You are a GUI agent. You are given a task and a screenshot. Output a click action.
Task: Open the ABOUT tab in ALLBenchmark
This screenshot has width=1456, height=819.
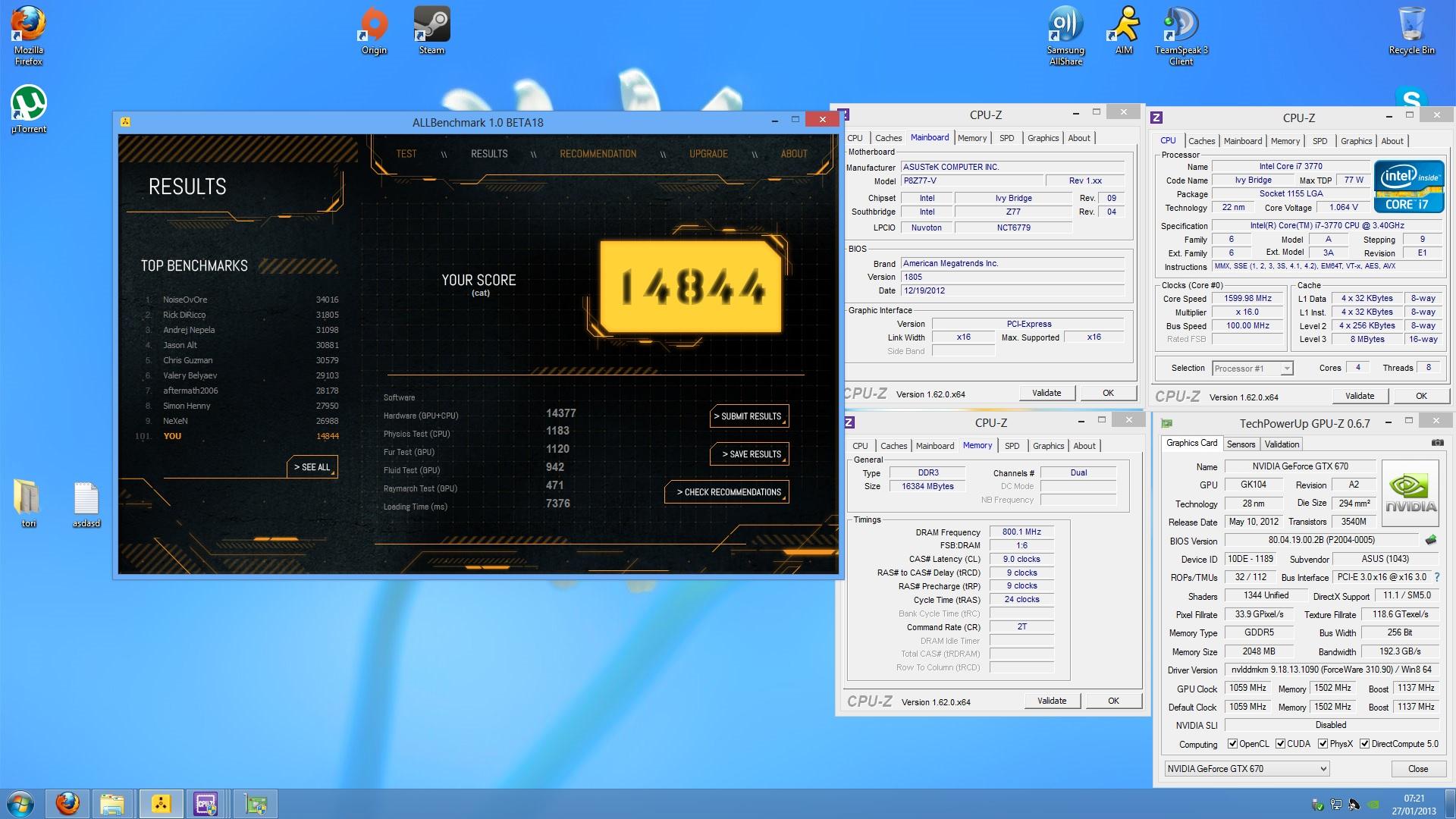pyautogui.click(x=794, y=154)
